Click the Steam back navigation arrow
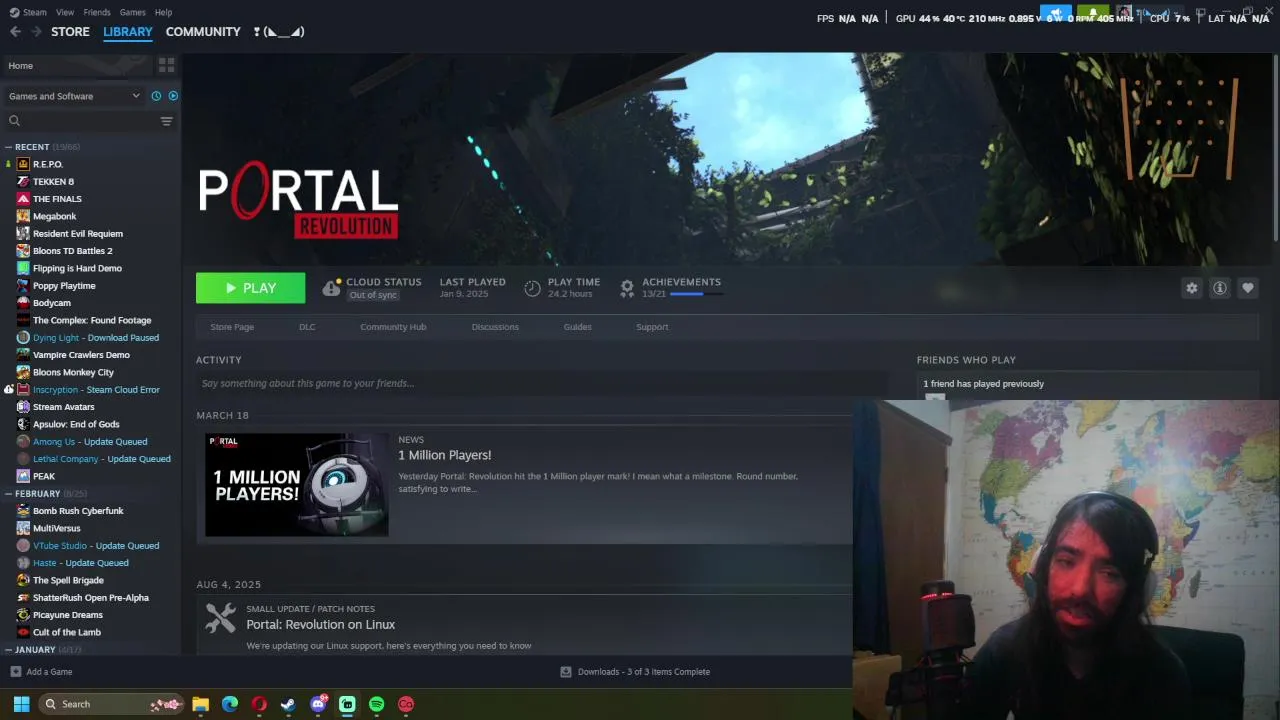1280x720 pixels. [15, 32]
